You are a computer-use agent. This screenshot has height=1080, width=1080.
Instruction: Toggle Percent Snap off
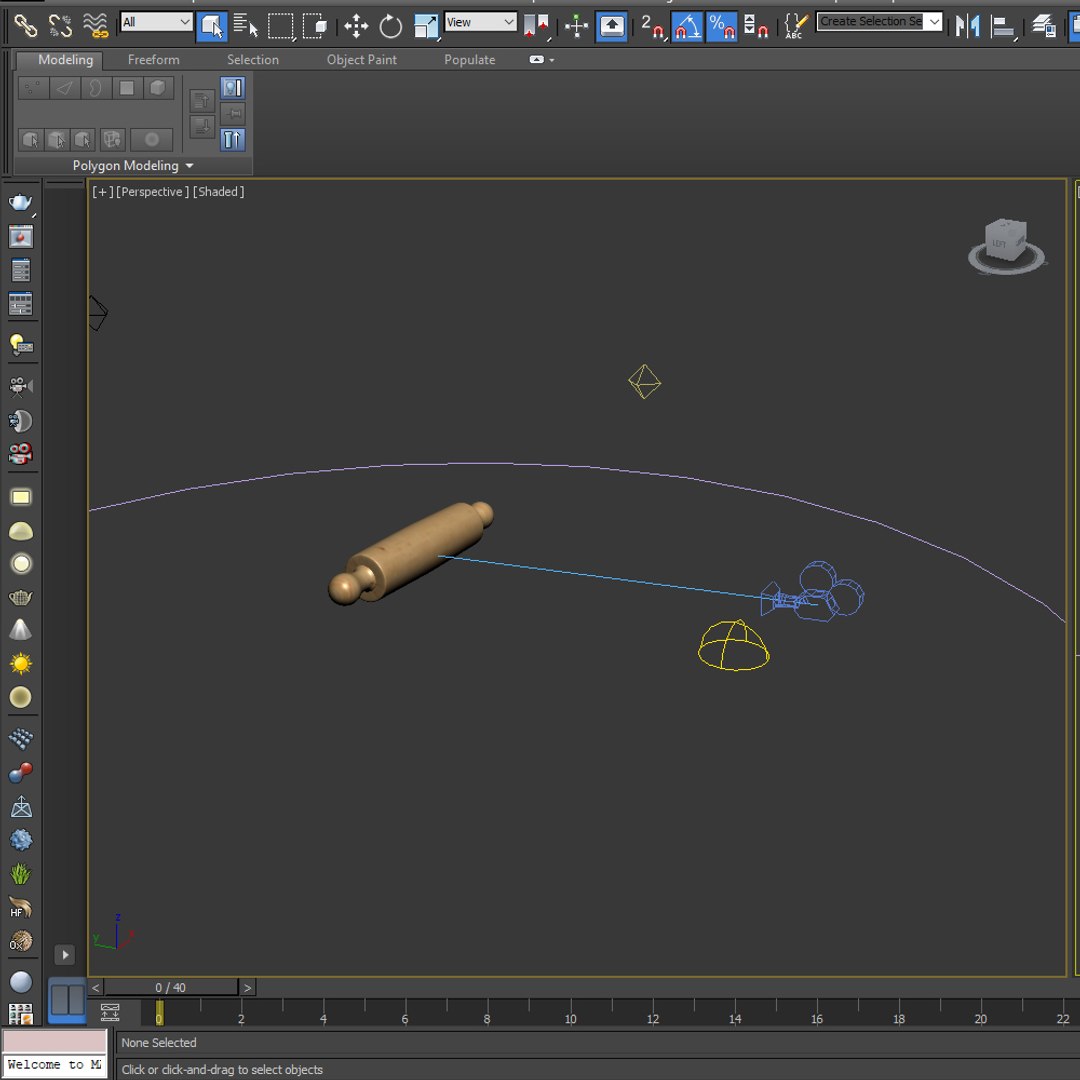pyautogui.click(x=721, y=26)
